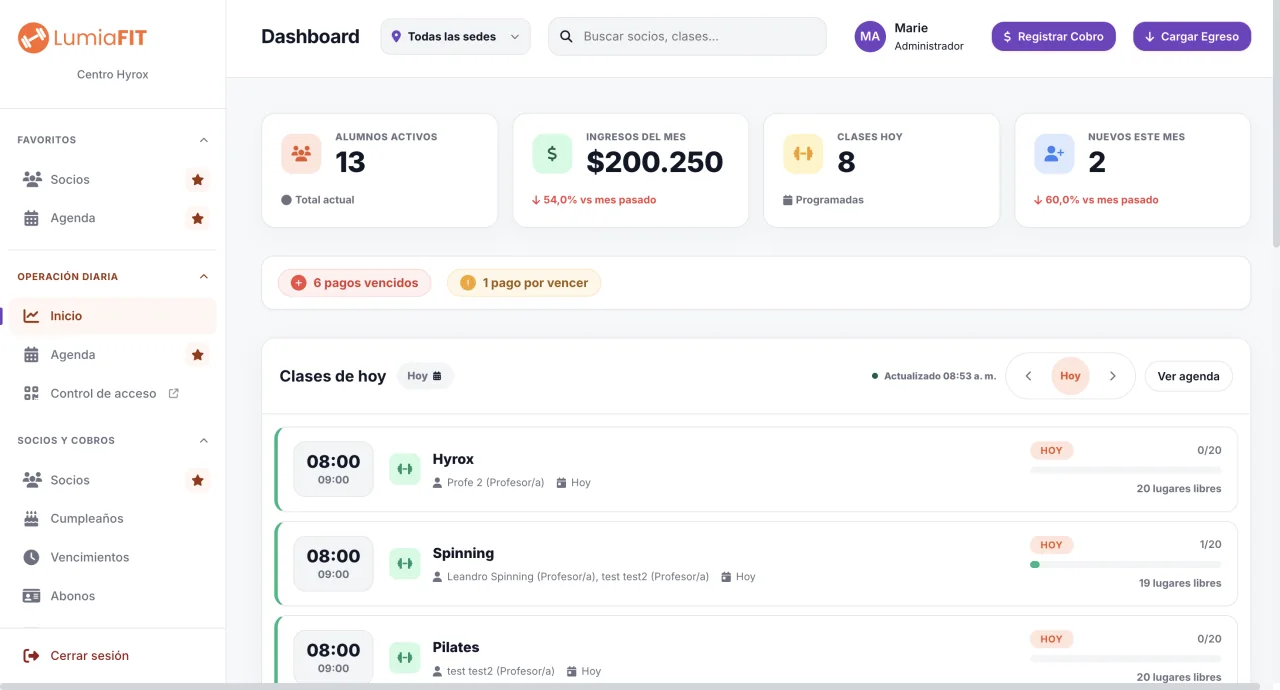Viewport: 1280px width, 690px height.
Task: Click the Inicio chart icon in sidebar
Action: coord(31,316)
